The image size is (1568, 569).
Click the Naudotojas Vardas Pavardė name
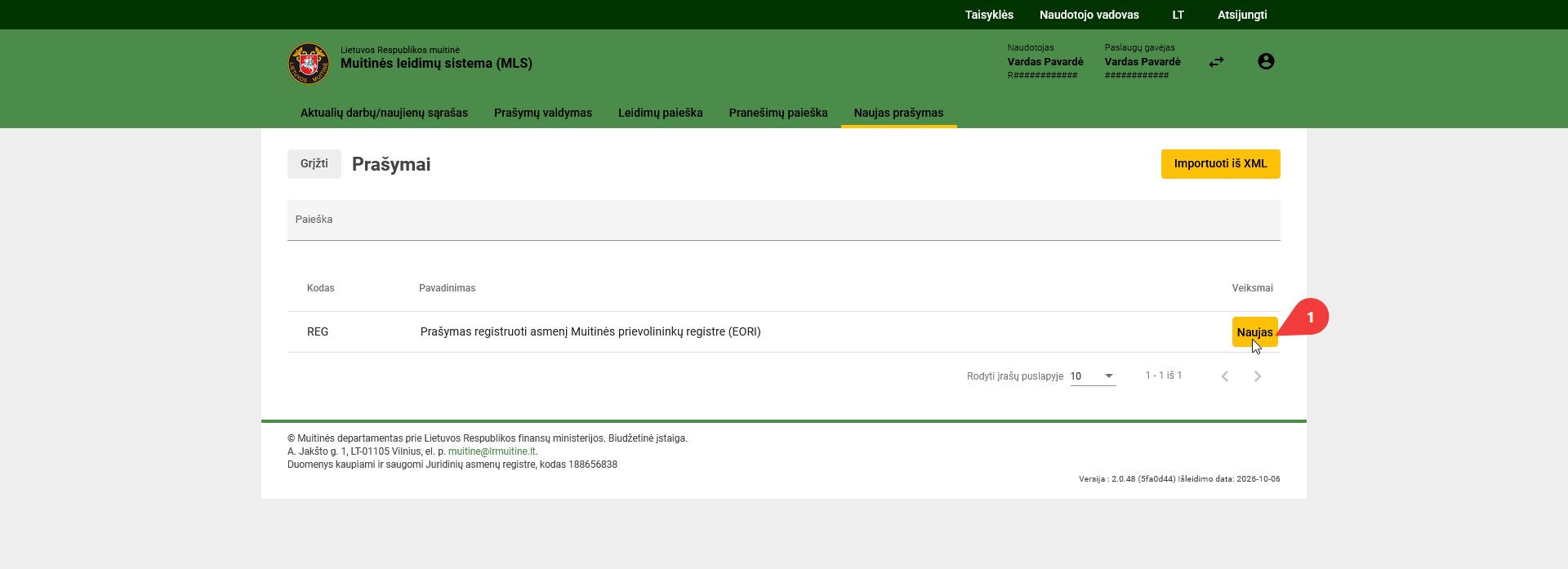tap(1045, 62)
